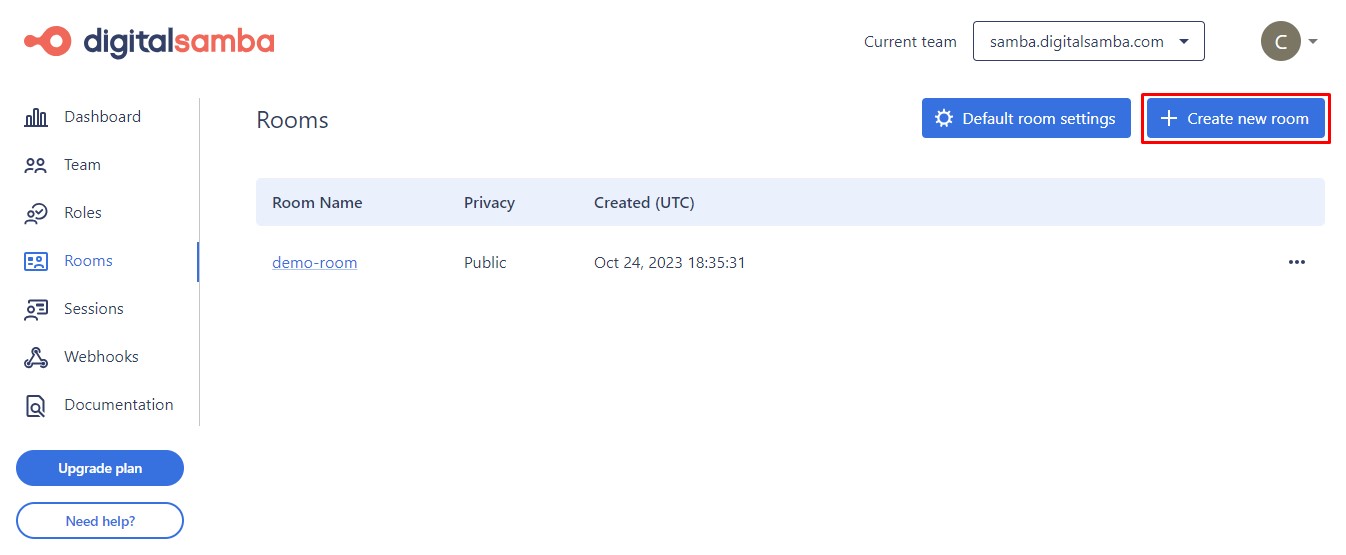The image size is (1346, 555).
Task: Click the Documentation search-page icon
Action: point(36,405)
